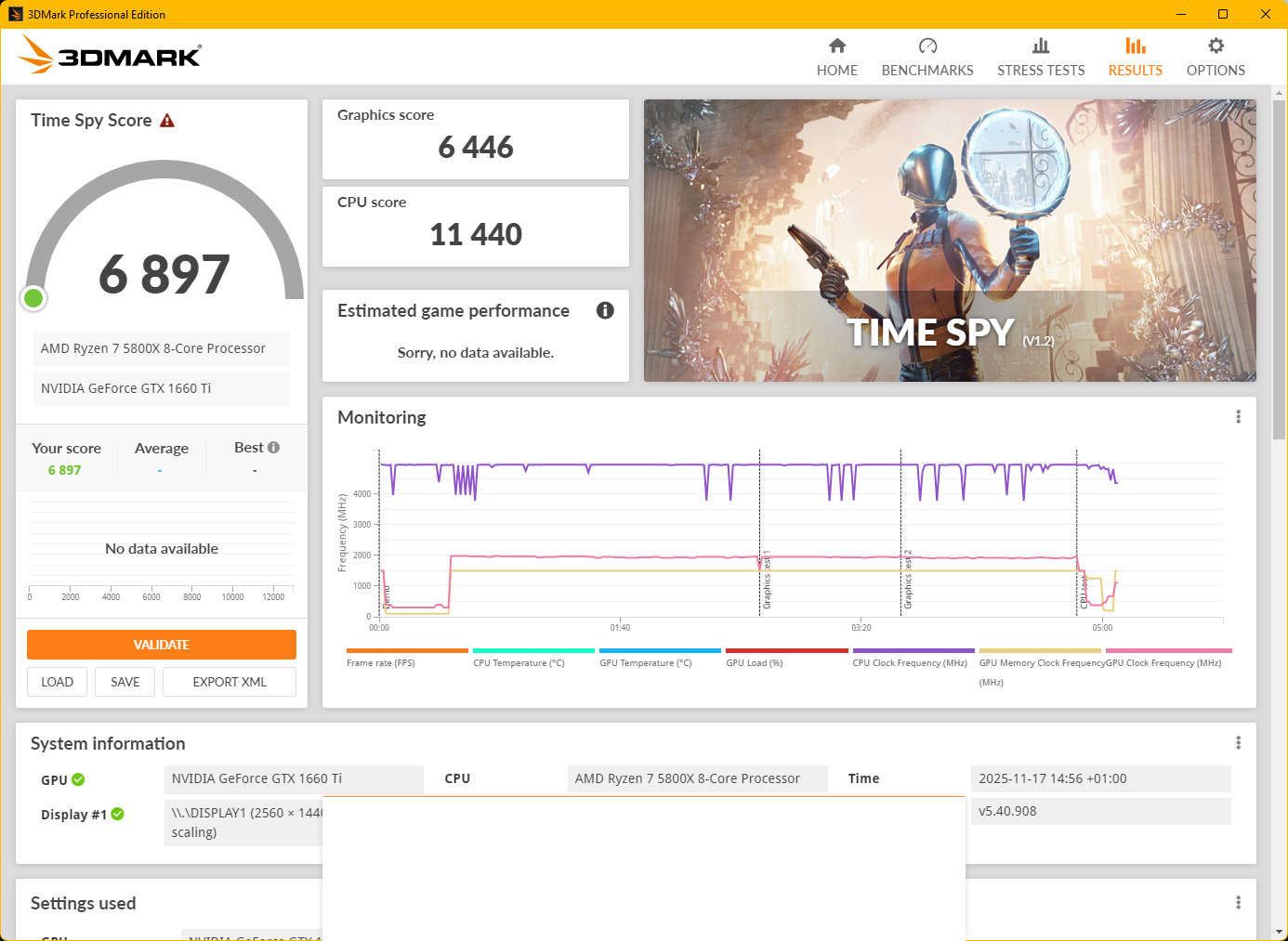
Task: Toggle the CPU Temperature legend
Action: tap(533, 658)
